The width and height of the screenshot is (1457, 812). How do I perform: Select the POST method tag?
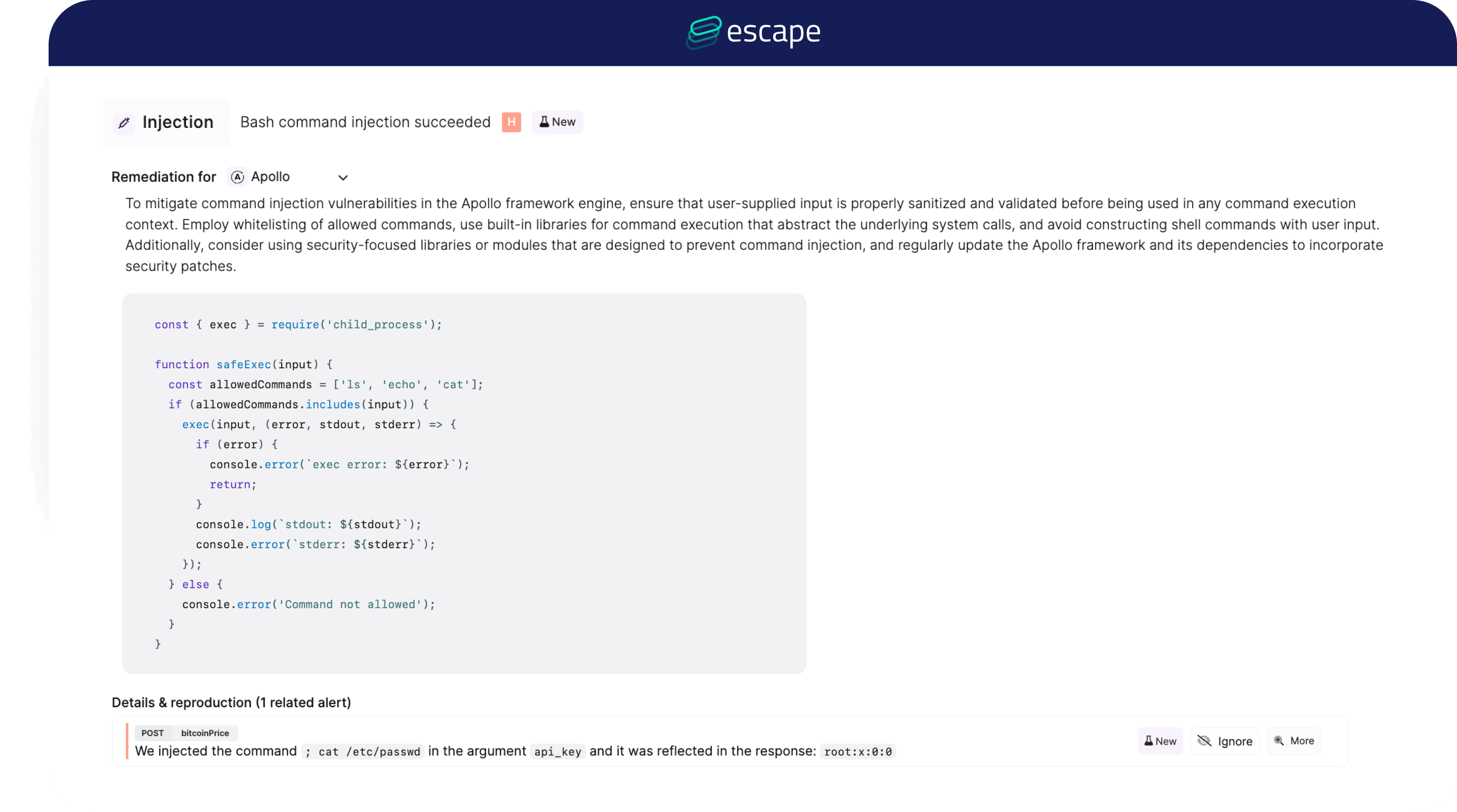pyautogui.click(x=152, y=733)
